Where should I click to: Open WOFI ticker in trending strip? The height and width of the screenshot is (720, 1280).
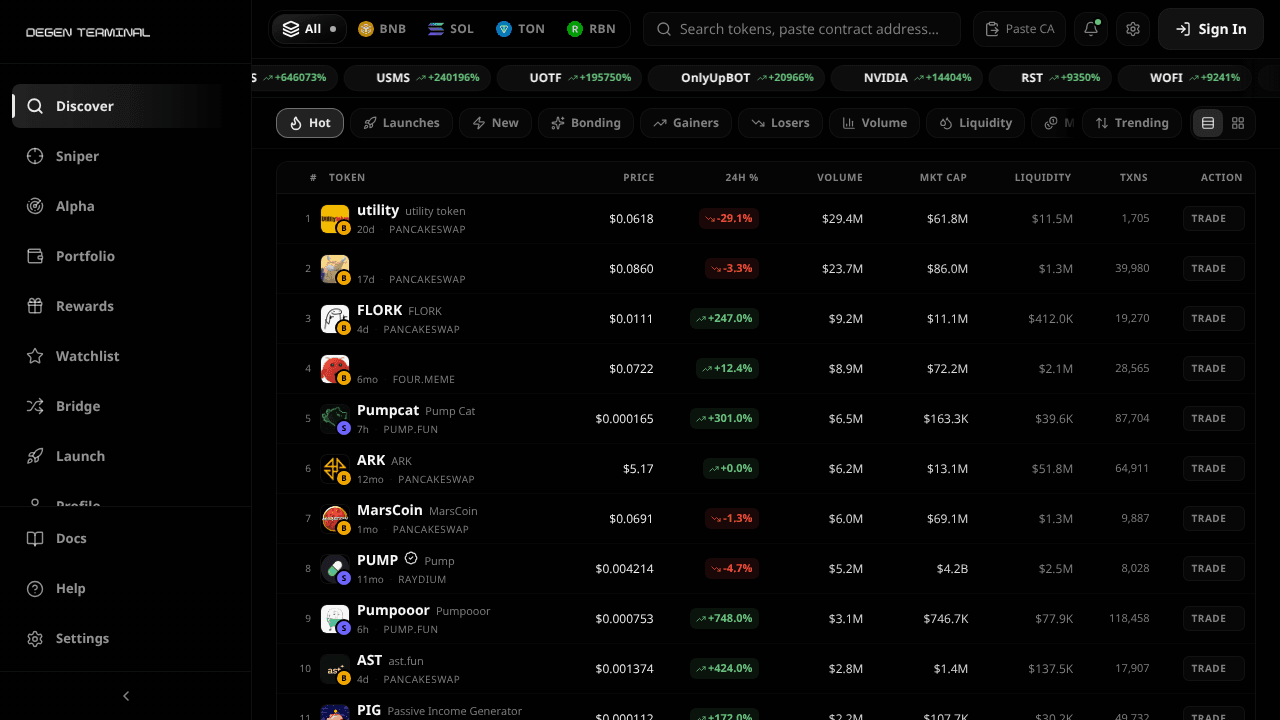click(x=1186, y=77)
